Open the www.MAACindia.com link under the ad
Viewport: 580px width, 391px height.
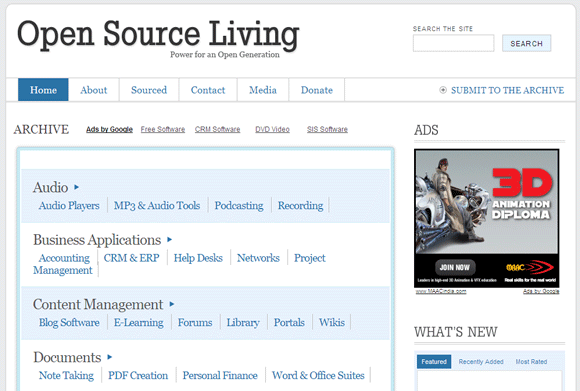click(x=441, y=291)
